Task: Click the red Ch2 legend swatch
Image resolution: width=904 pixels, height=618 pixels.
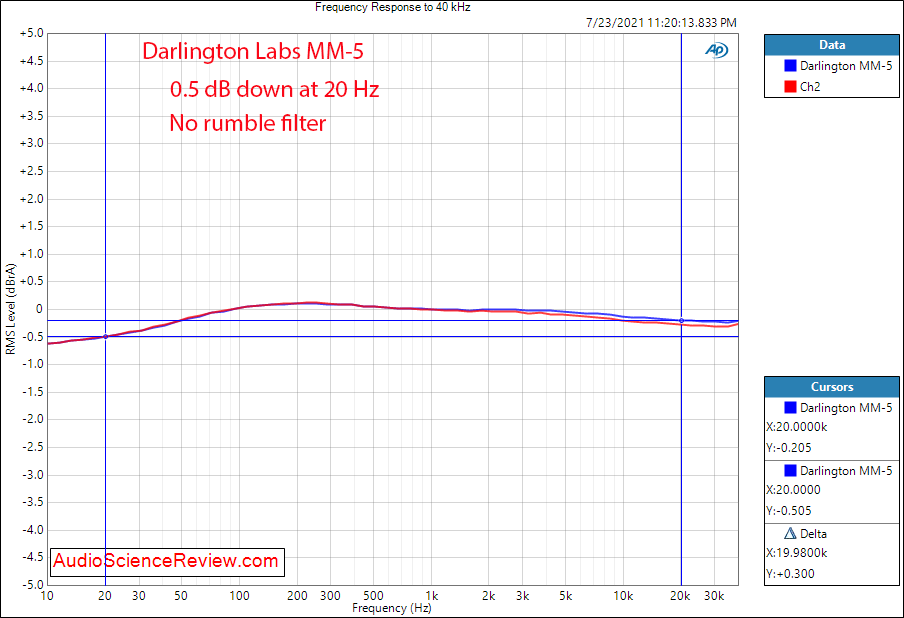Action: [790, 86]
